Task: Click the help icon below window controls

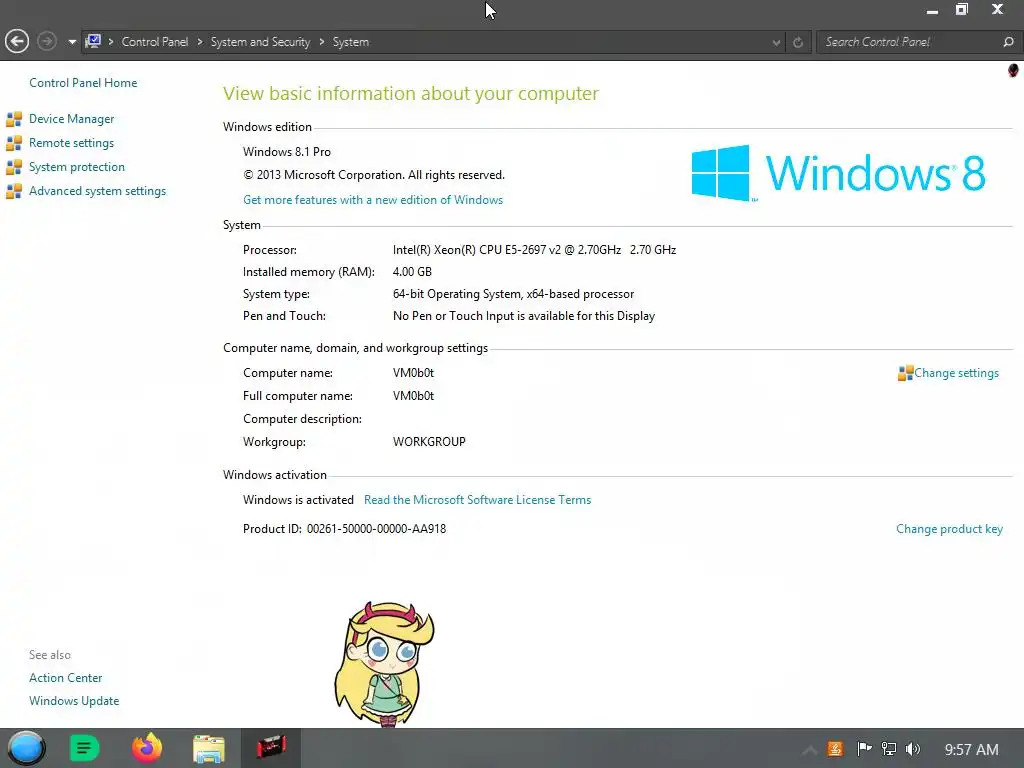Action: point(1013,71)
